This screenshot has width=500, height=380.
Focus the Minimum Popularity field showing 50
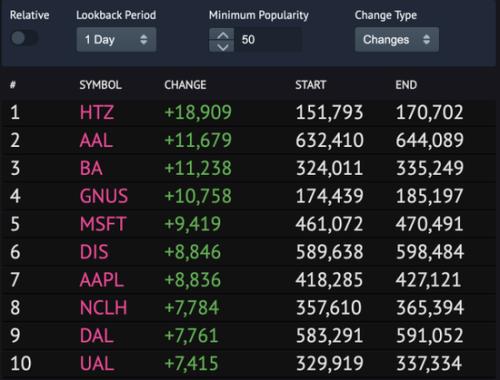(268, 40)
